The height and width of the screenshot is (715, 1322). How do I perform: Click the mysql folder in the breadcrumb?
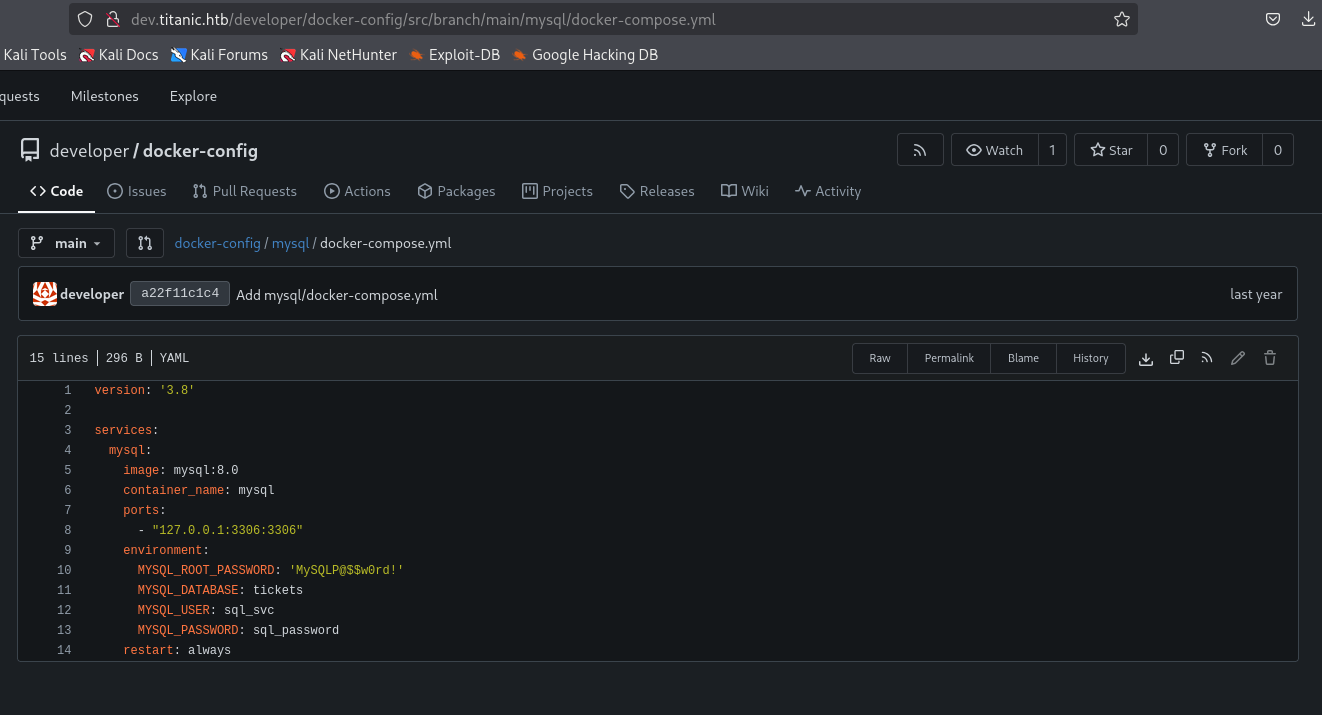click(x=291, y=243)
